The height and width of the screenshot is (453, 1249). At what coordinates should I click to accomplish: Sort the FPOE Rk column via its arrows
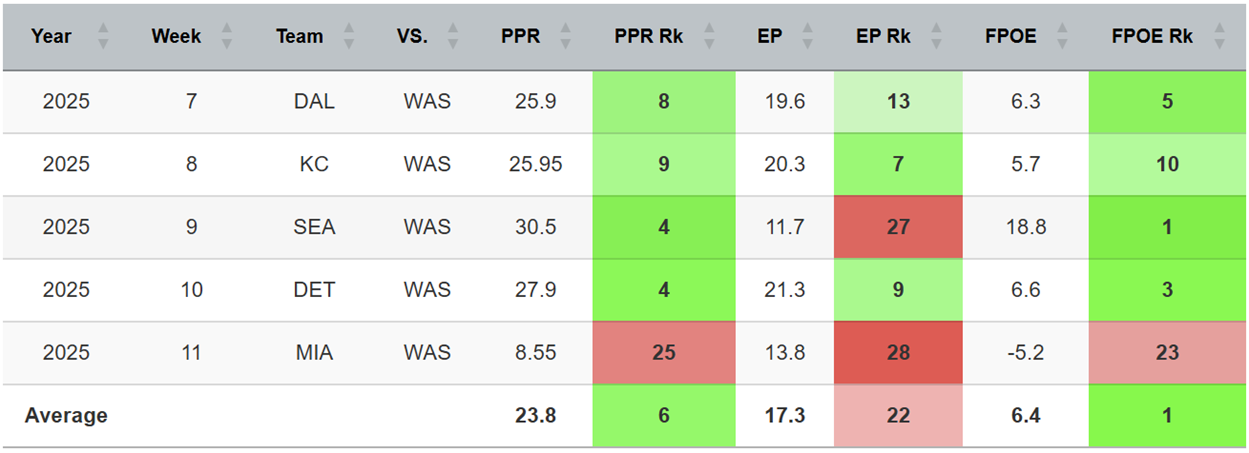1219,37
